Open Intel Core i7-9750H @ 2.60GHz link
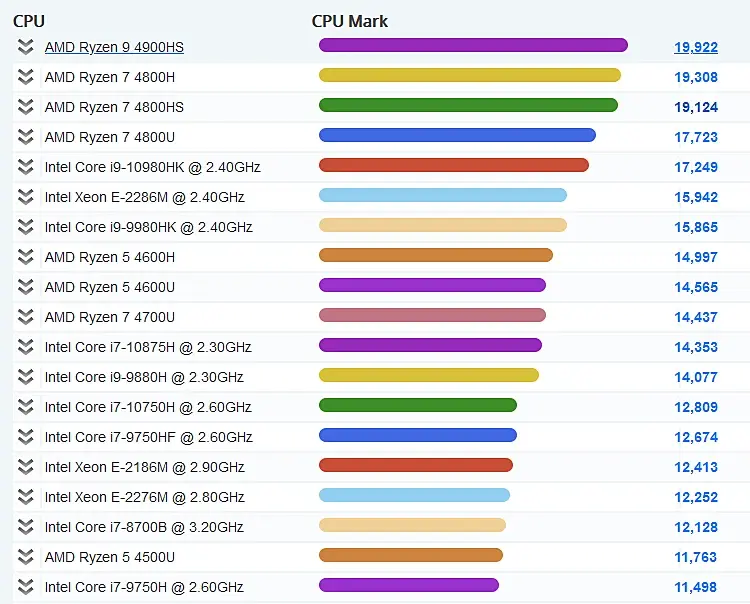The width and height of the screenshot is (750, 604). point(144,587)
